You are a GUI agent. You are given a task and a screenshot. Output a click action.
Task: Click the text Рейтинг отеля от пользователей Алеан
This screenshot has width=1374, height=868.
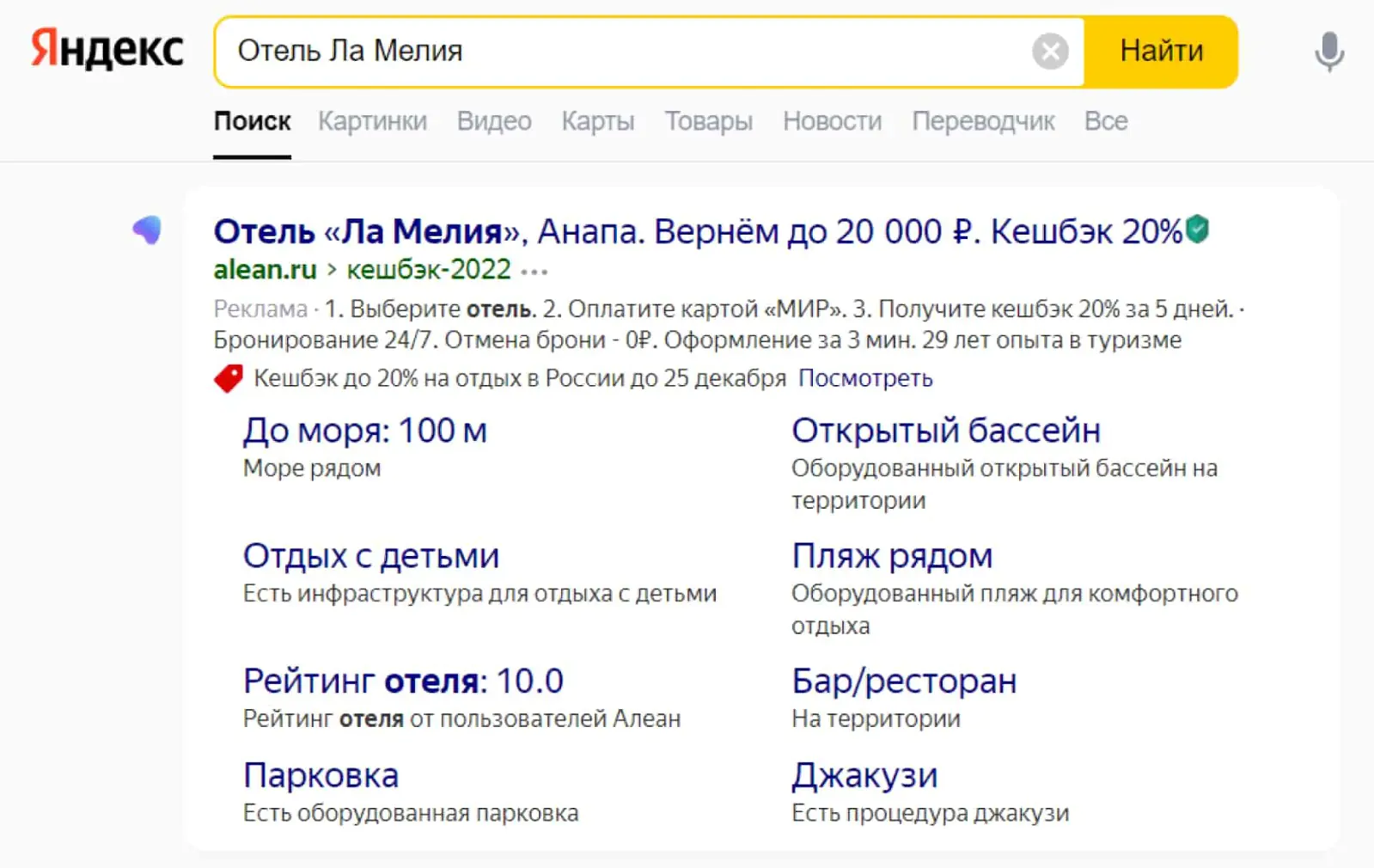[x=461, y=718]
